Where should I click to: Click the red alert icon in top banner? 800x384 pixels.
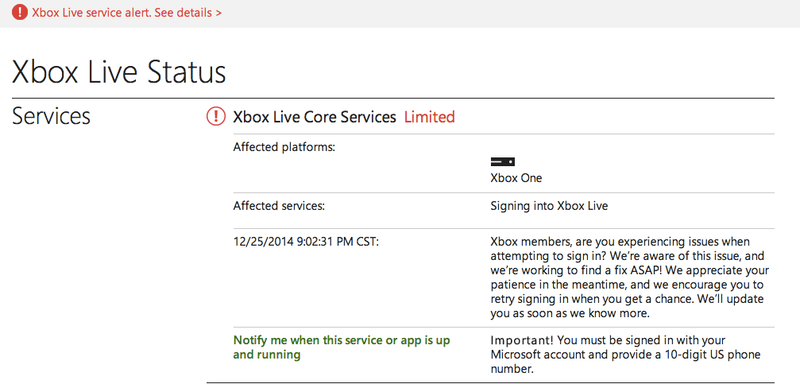tap(20, 12)
